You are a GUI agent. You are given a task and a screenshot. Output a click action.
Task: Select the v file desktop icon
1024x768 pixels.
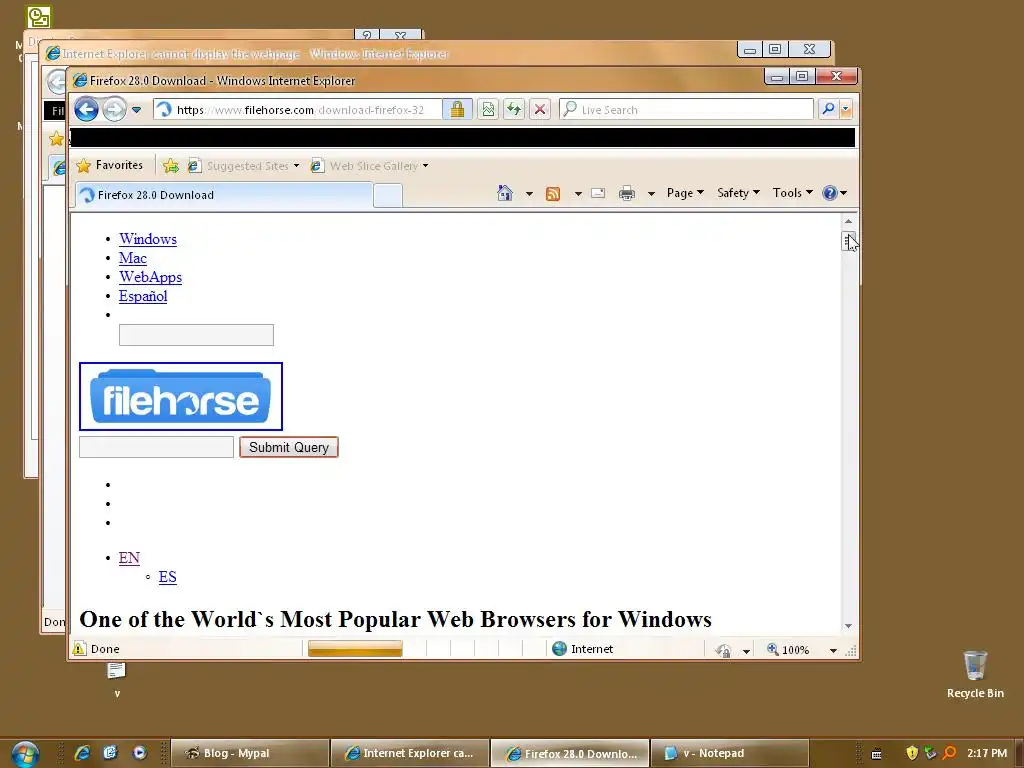coord(117,679)
